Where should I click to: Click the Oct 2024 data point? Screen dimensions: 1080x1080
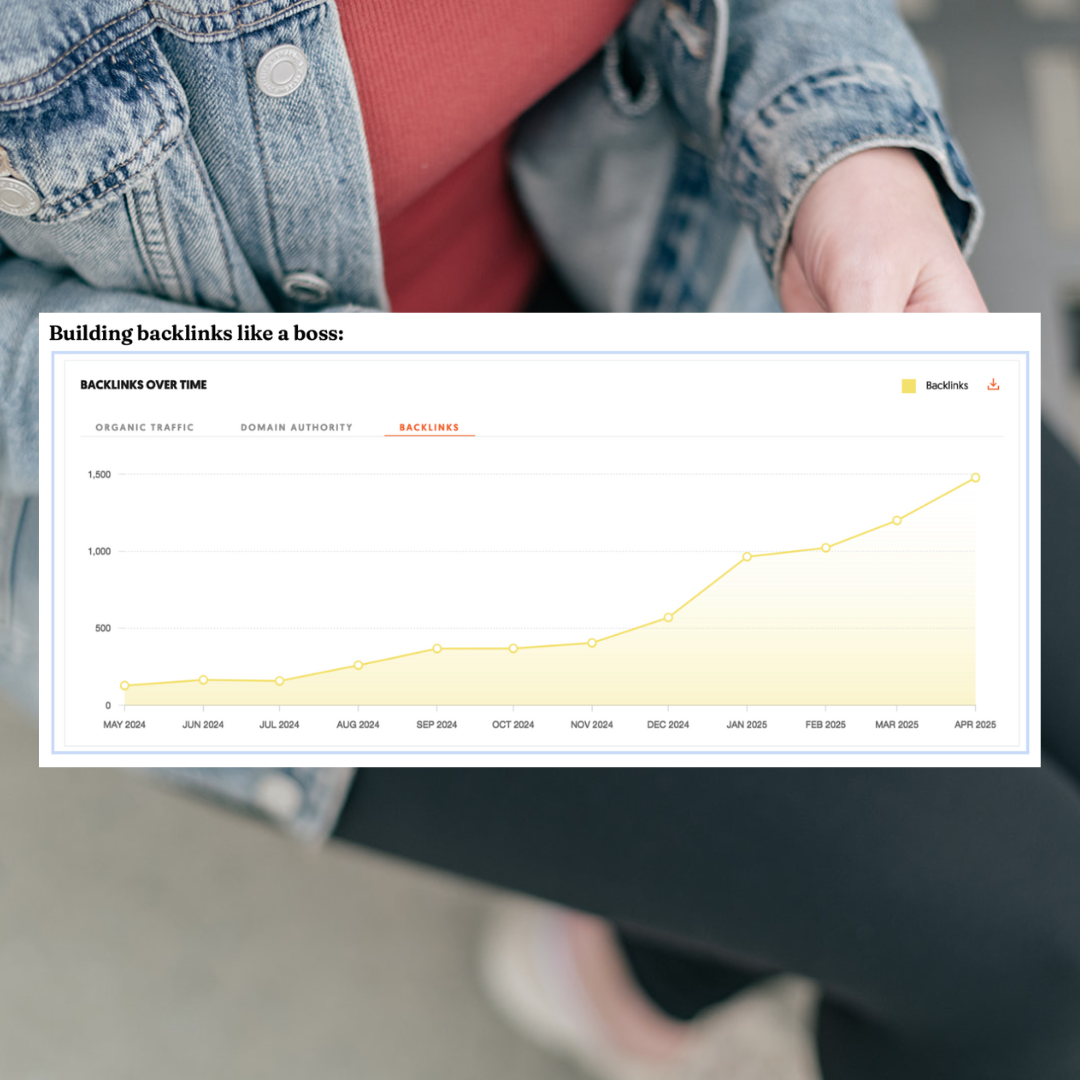pyautogui.click(x=513, y=649)
